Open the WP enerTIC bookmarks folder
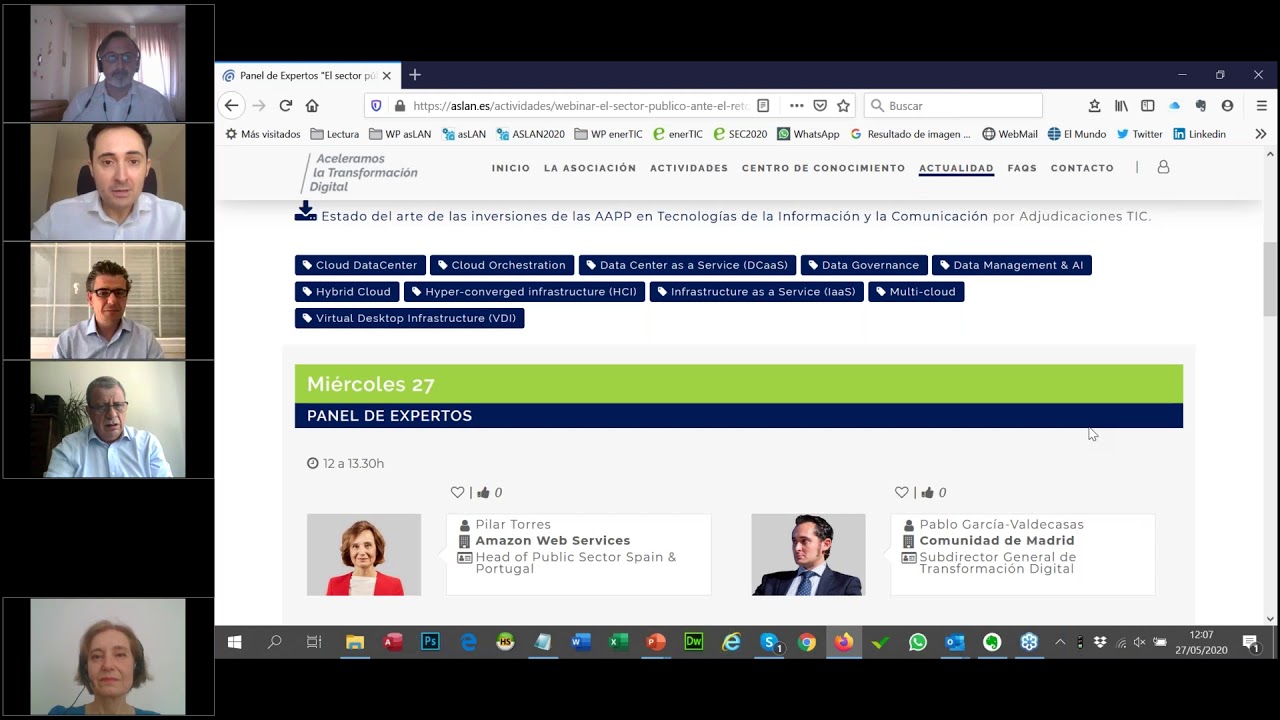Screen dimensions: 1280x720 click(x=608, y=134)
